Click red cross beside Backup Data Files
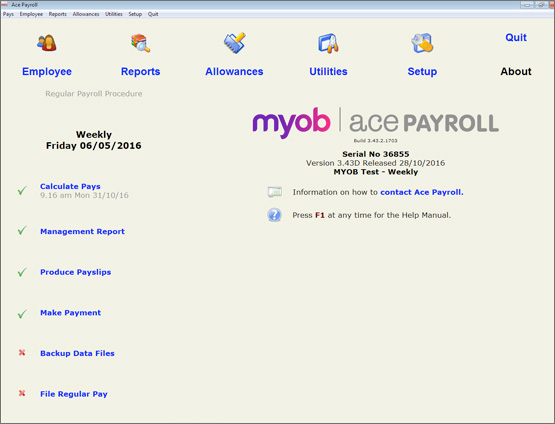This screenshot has width=555, height=424. click(22, 353)
